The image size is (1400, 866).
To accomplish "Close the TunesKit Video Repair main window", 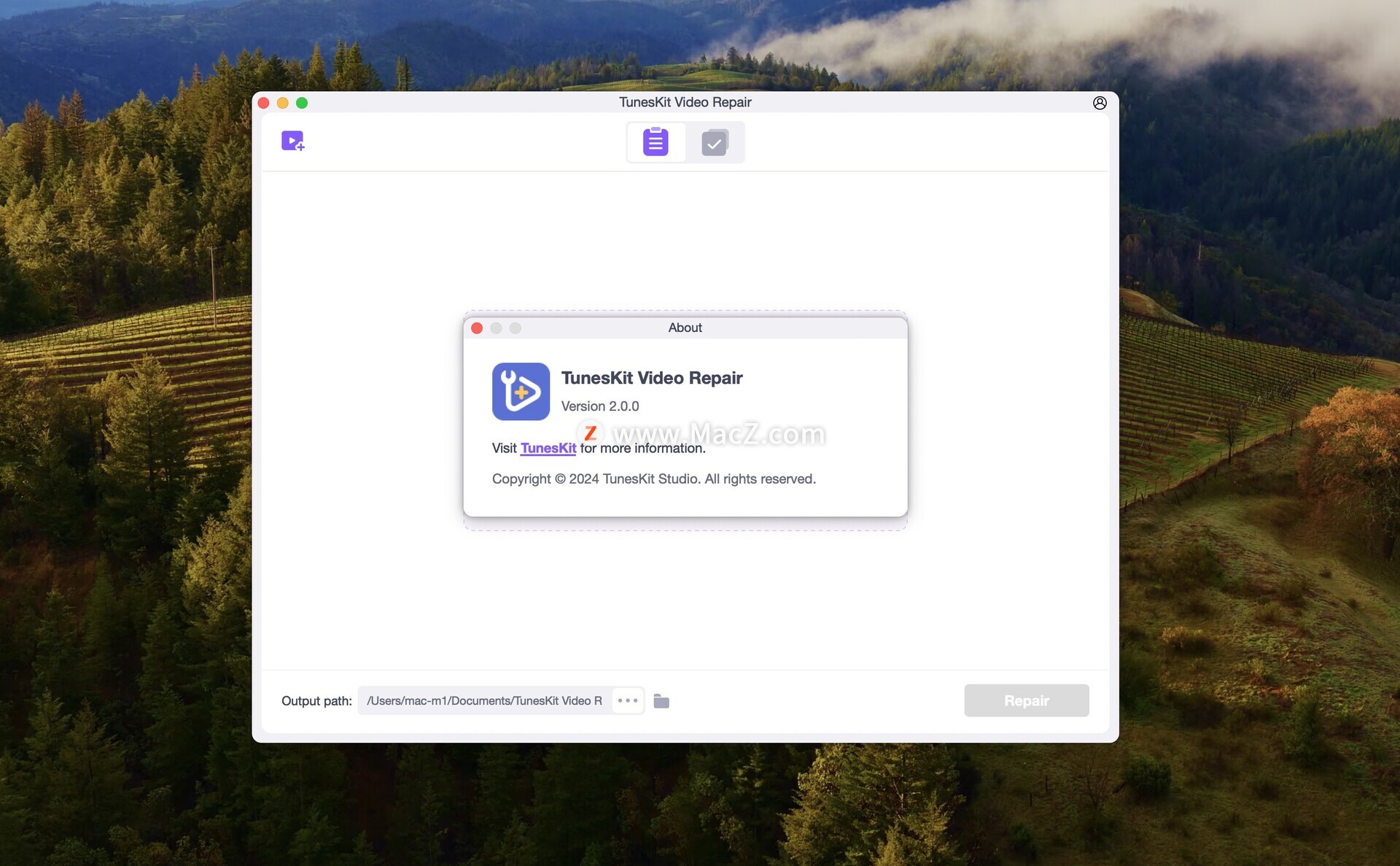I will click(264, 103).
